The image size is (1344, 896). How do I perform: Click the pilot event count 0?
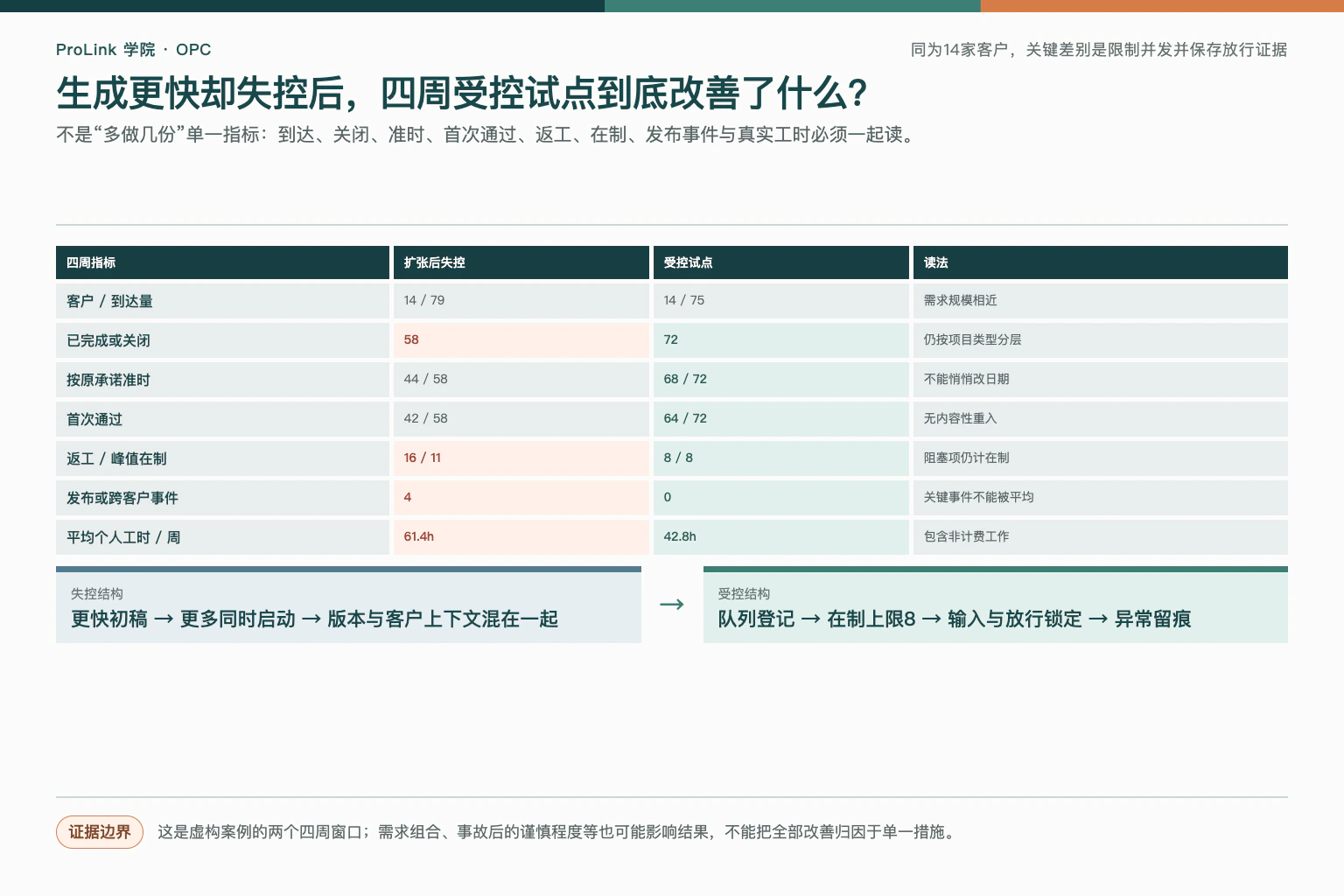[668, 497]
